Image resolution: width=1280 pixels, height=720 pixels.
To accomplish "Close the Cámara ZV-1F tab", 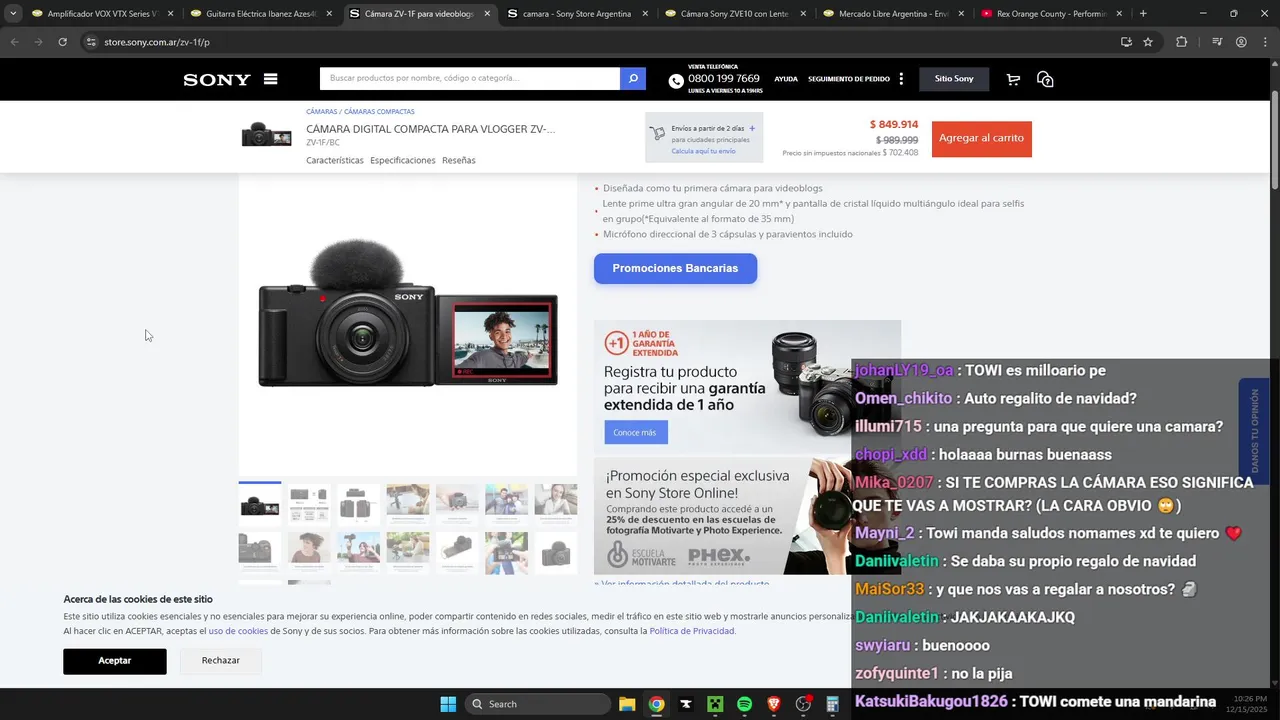I will pos(487,14).
